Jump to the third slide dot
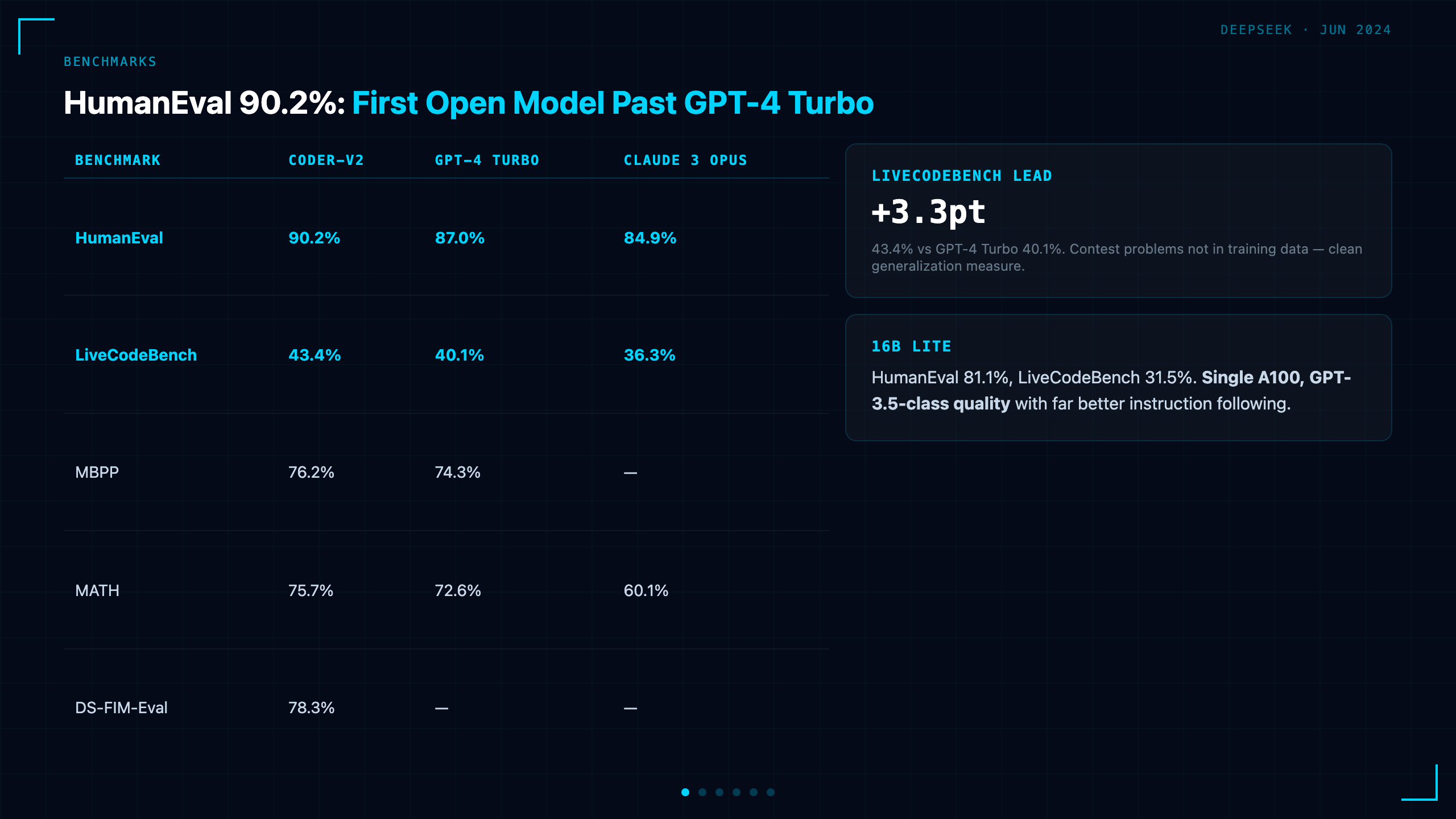The height and width of the screenshot is (819, 1456). [719, 792]
